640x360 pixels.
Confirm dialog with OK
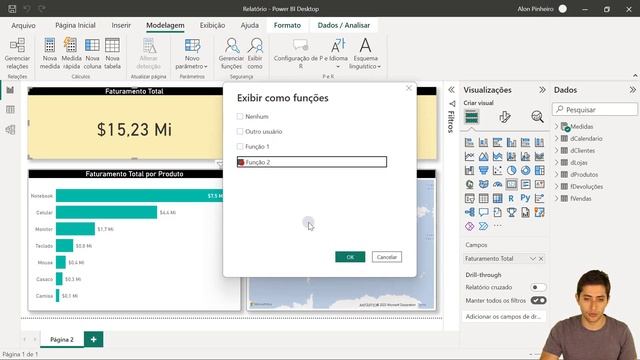[350, 257]
